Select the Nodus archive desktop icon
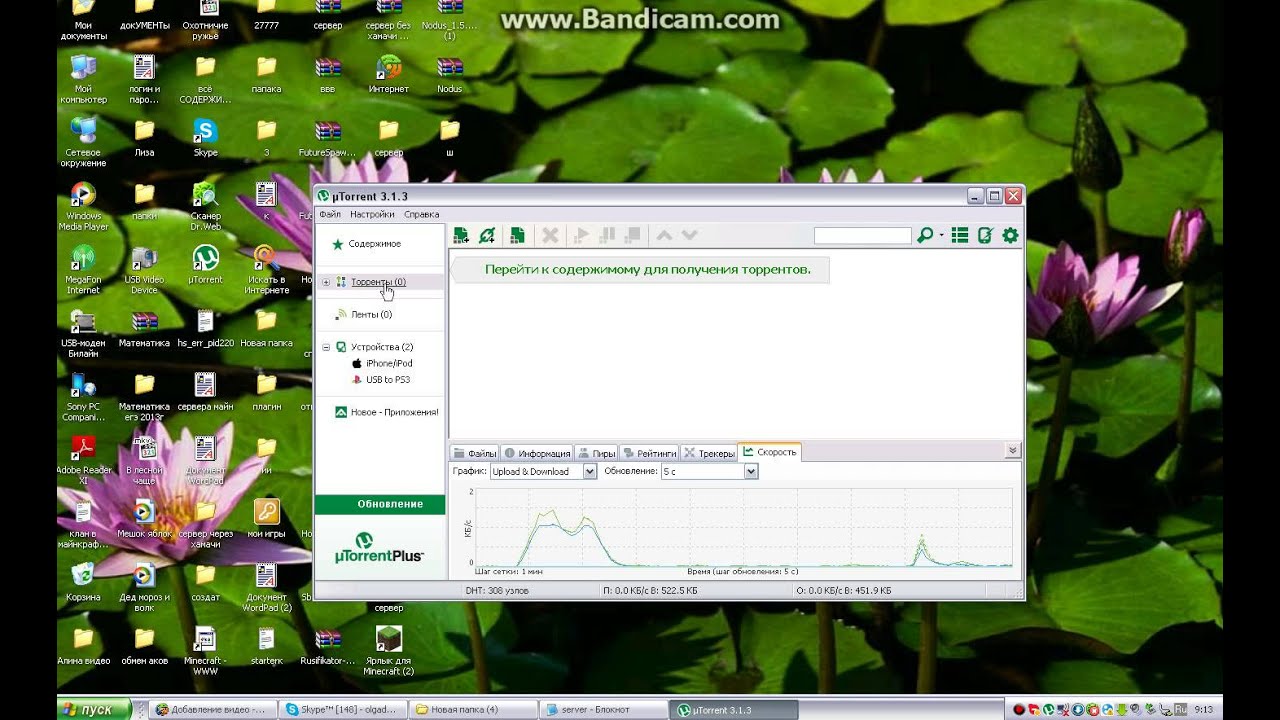Screen dimensions: 1280x720 [449, 74]
